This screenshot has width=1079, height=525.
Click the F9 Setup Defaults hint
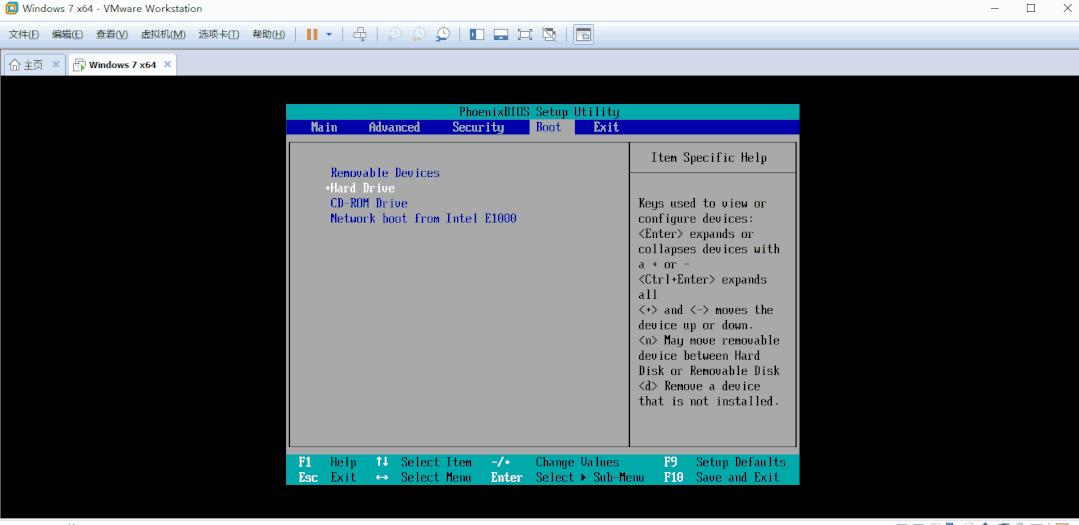click(x=725, y=462)
